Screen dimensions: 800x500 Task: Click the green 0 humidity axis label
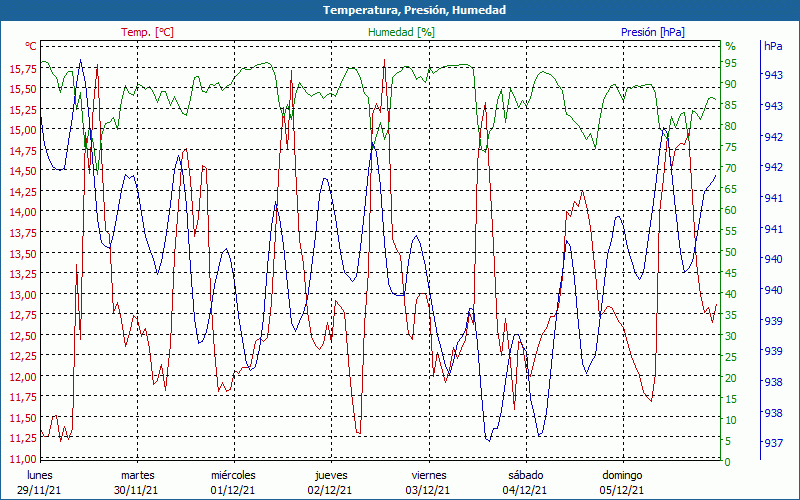(x=728, y=462)
